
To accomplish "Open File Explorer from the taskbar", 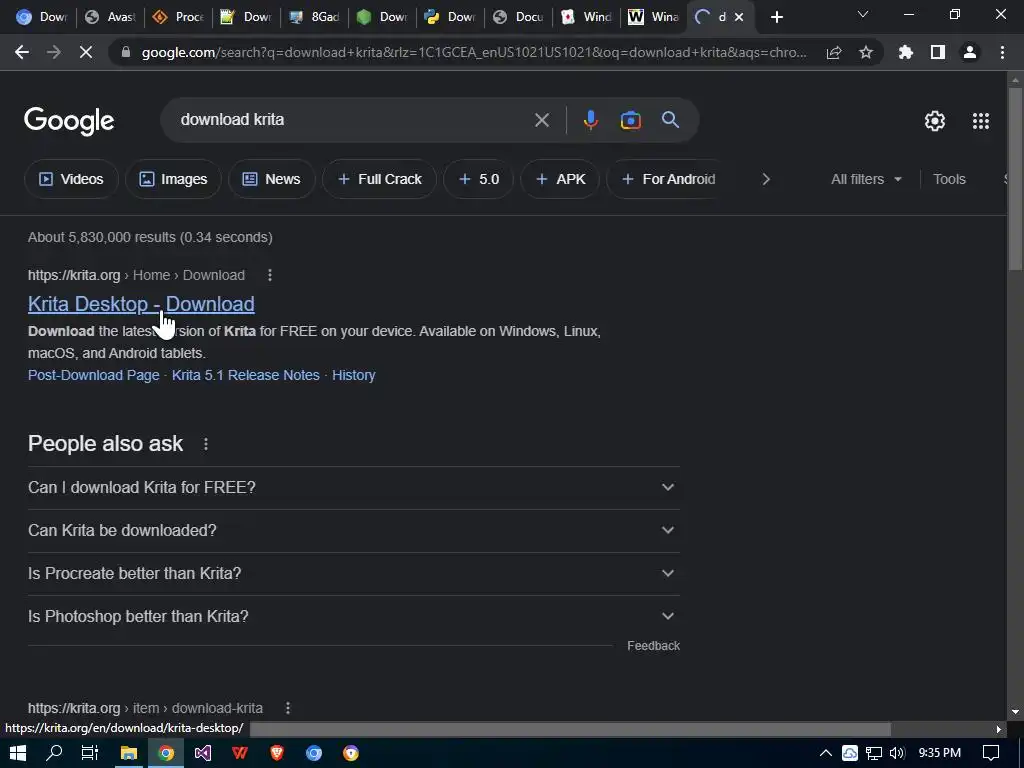I will [129, 753].
